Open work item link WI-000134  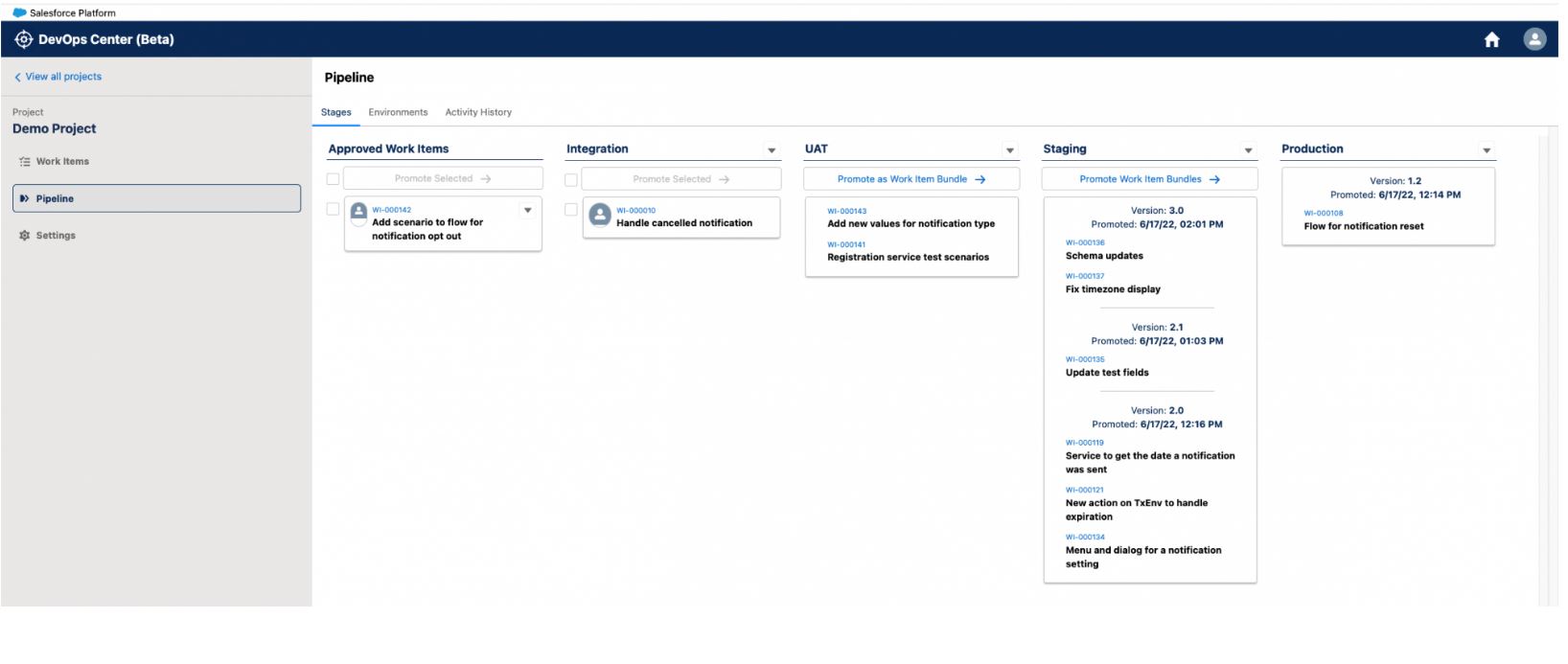(x=1085, y=538)
